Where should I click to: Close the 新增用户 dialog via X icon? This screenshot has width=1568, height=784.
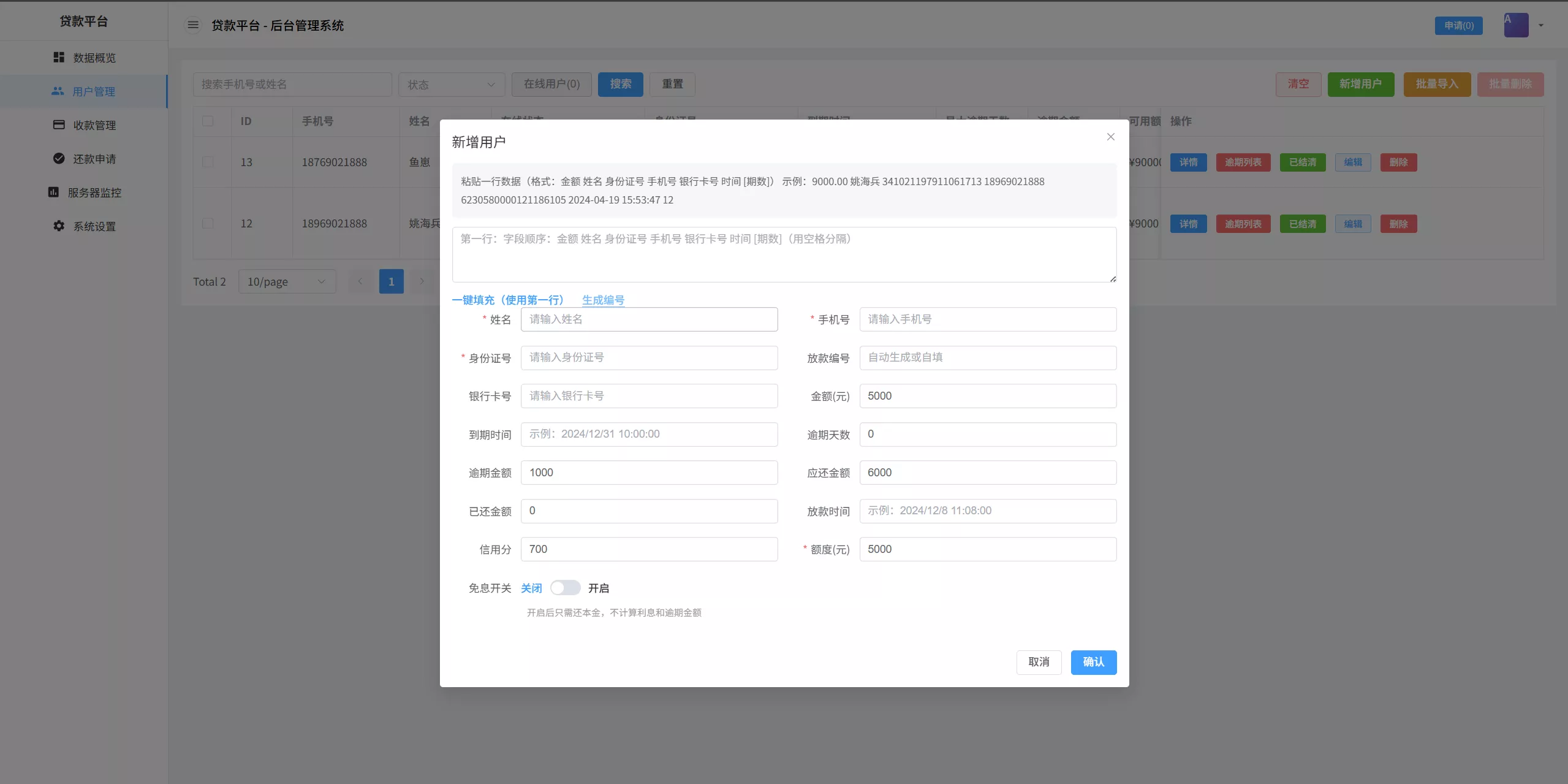(x=1110, y=137)
